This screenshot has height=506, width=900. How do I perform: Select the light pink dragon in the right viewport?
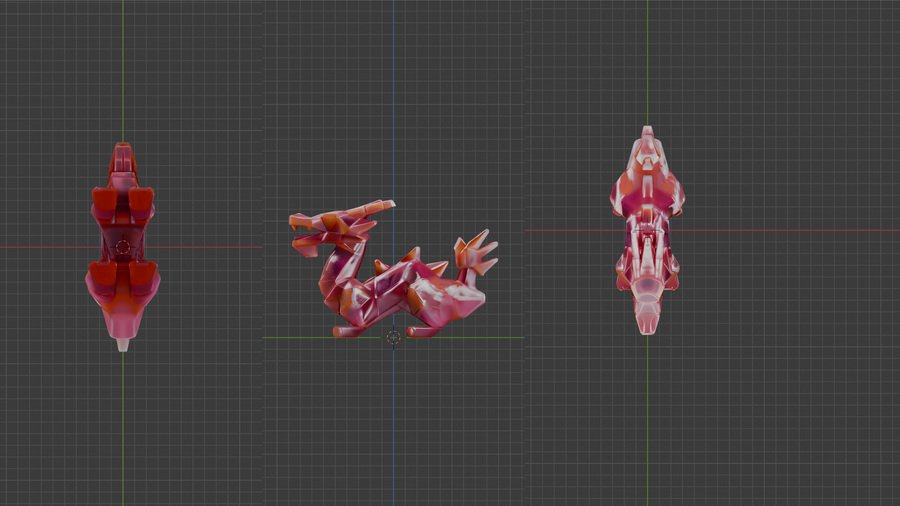[647, 230]
